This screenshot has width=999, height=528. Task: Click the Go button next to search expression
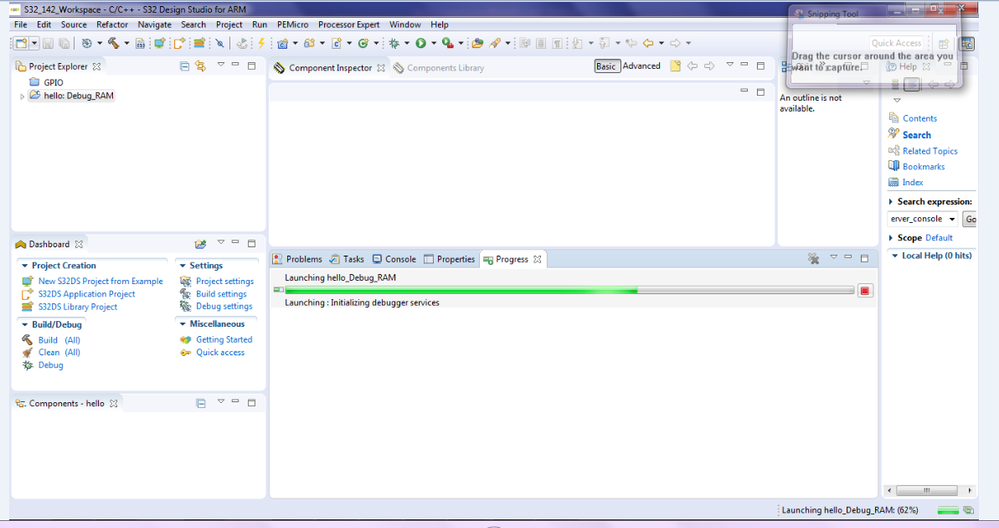(x=970, y=219)
